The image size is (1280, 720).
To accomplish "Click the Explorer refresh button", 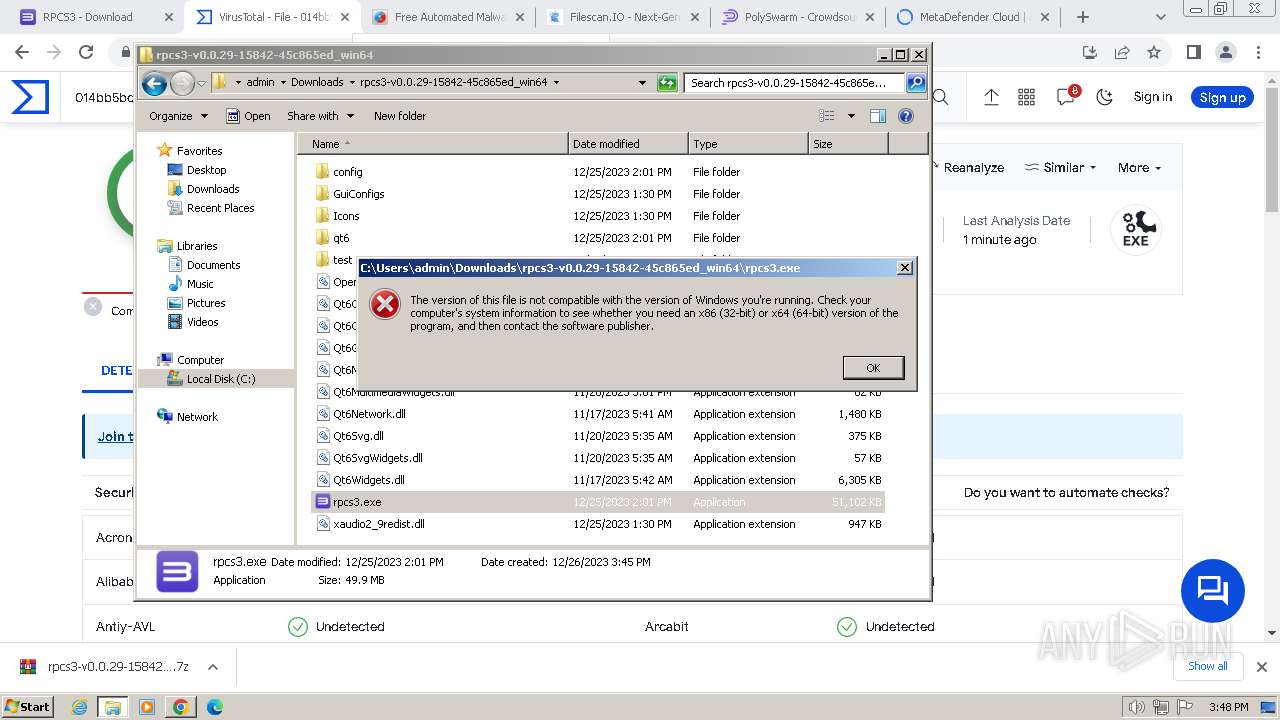I will [x=667, y=83].
